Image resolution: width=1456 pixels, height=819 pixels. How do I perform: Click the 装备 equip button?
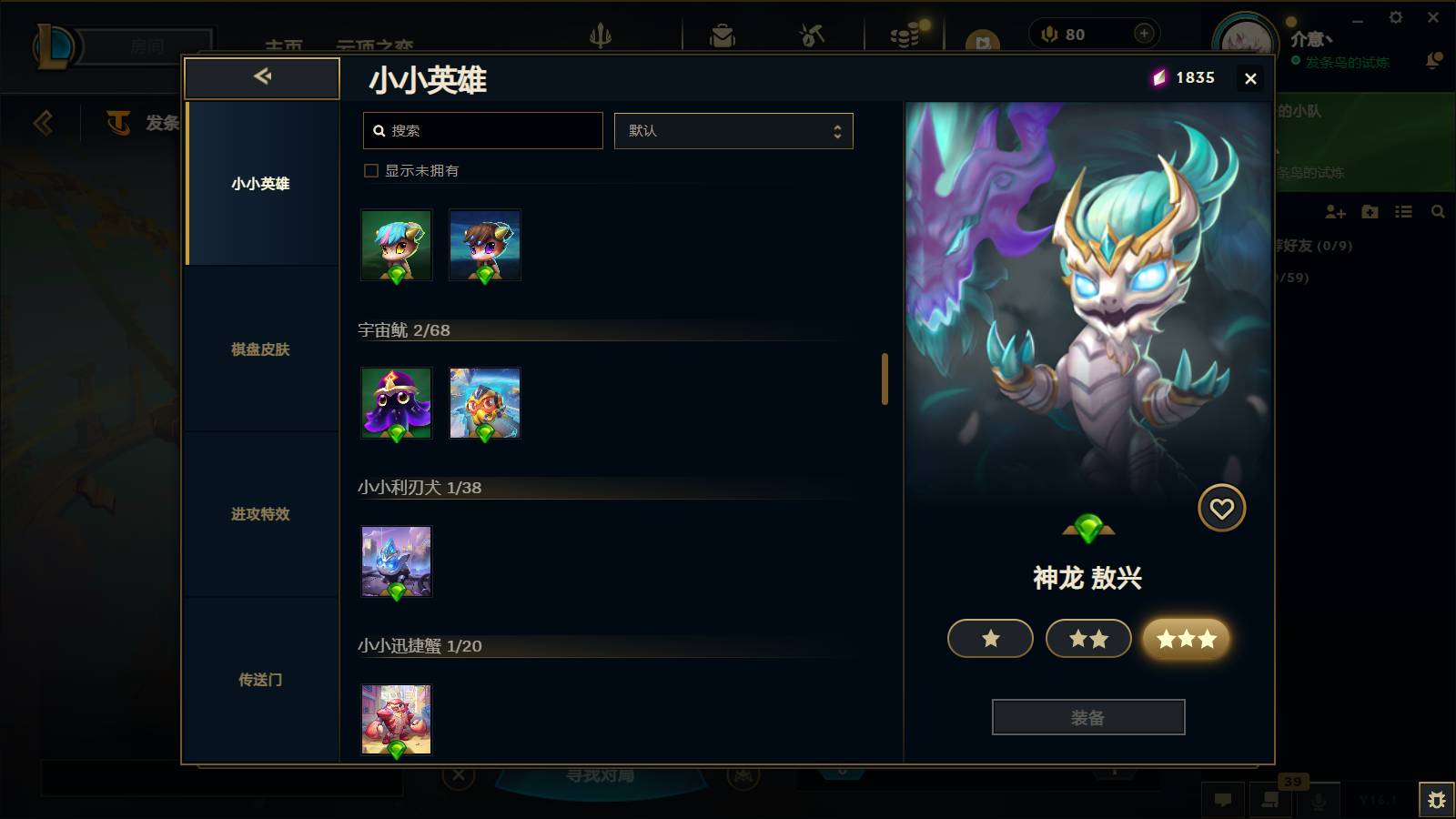coord(1088,717)
